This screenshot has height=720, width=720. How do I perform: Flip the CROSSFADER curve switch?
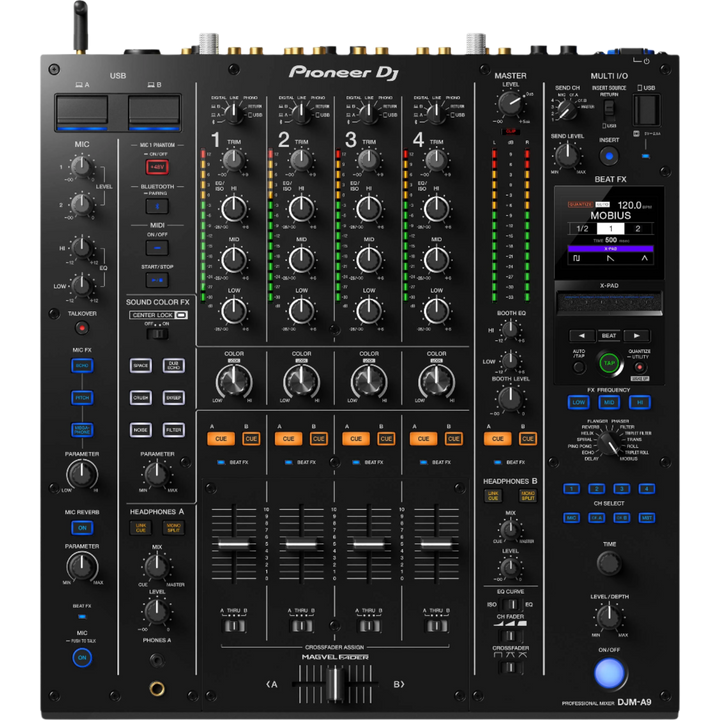[510, 667]
